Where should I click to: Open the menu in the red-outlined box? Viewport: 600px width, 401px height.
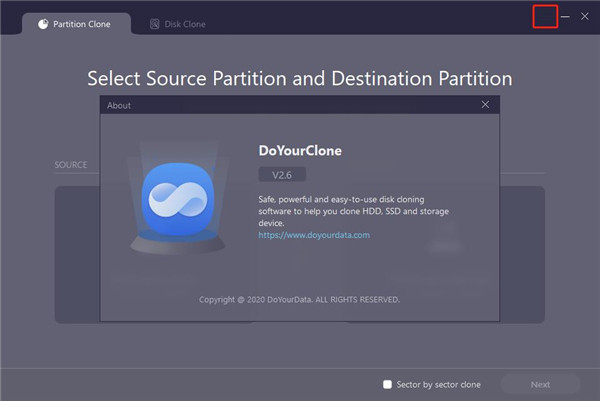[545, 17]
